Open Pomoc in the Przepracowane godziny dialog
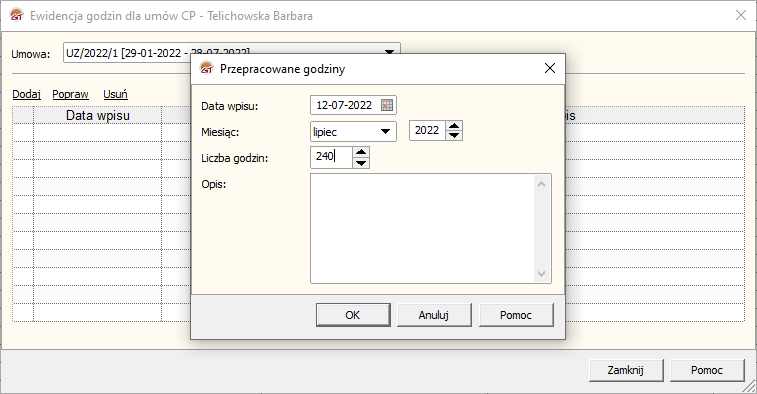Viewport: 757px width, 394px height. point(516,315)
